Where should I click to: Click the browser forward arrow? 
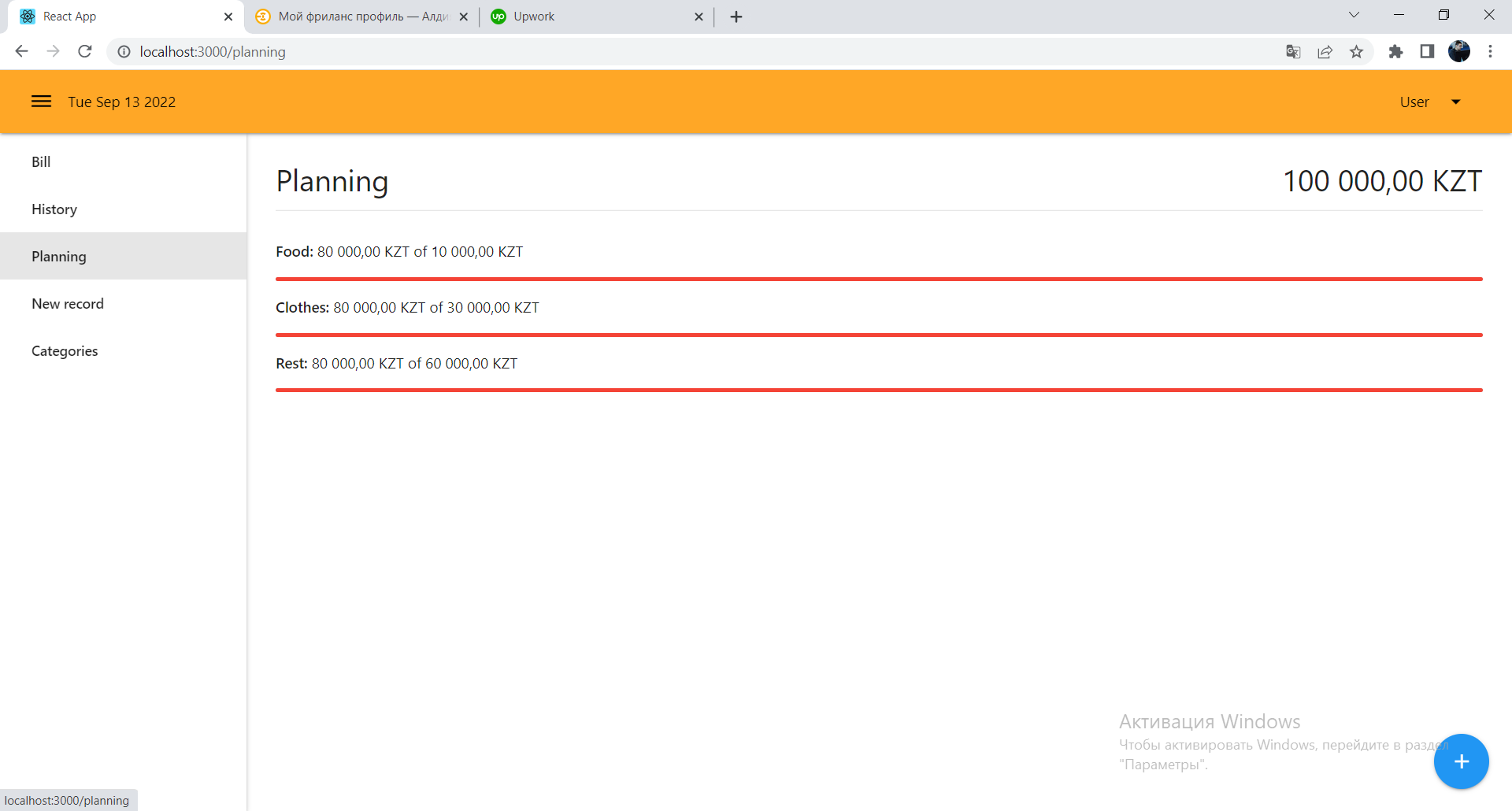(53, 51)
